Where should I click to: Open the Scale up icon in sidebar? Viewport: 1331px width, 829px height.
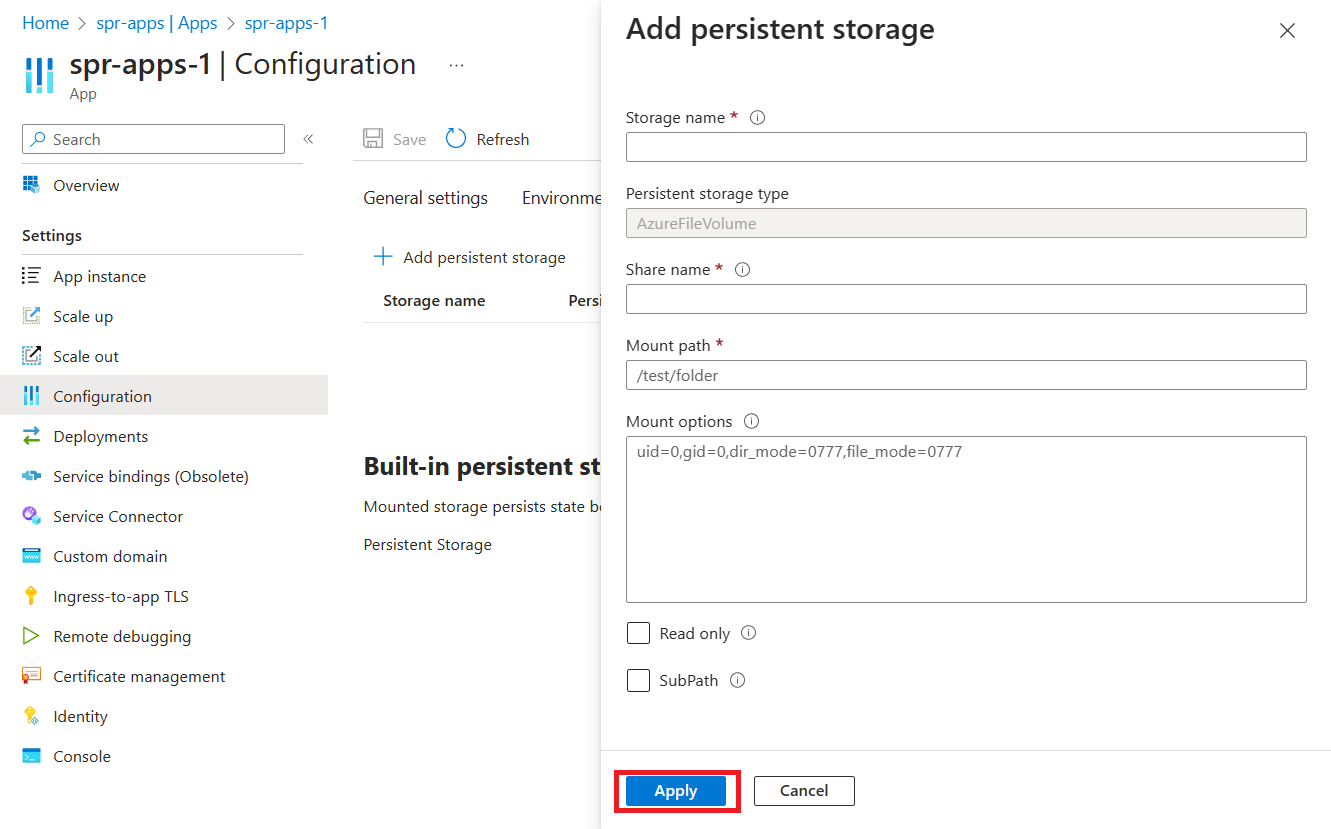point(31,316)
